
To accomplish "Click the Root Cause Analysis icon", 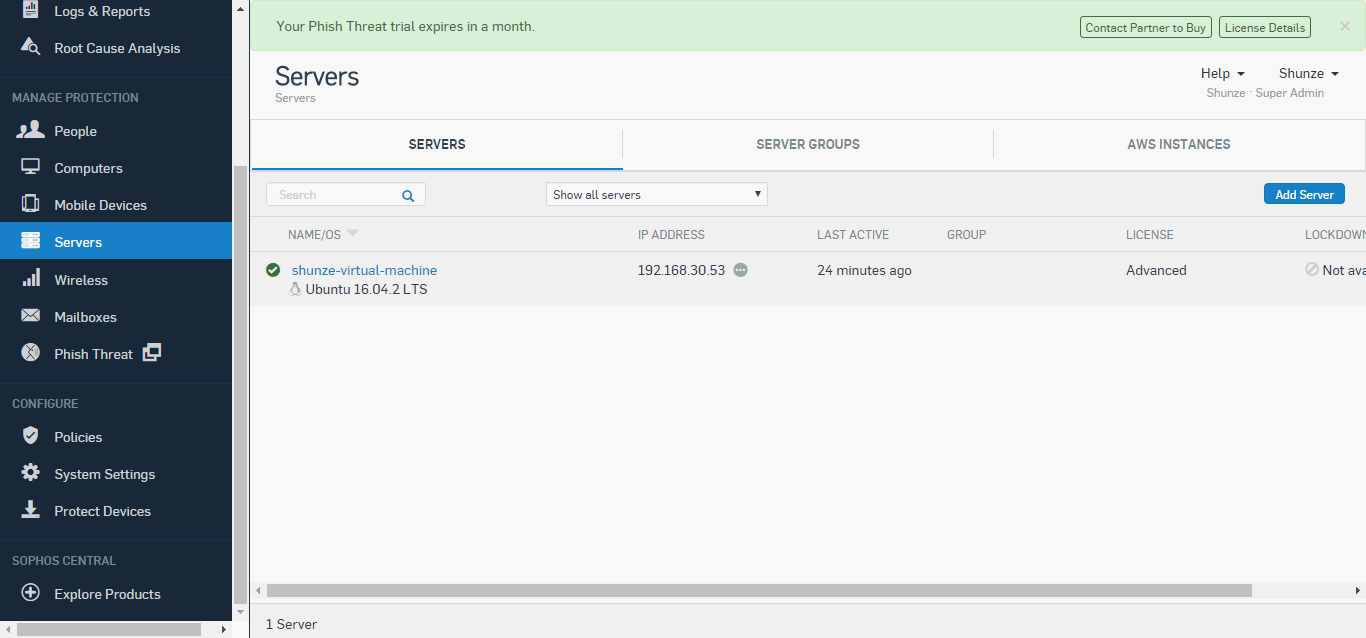I will click(x=31, y=47).
